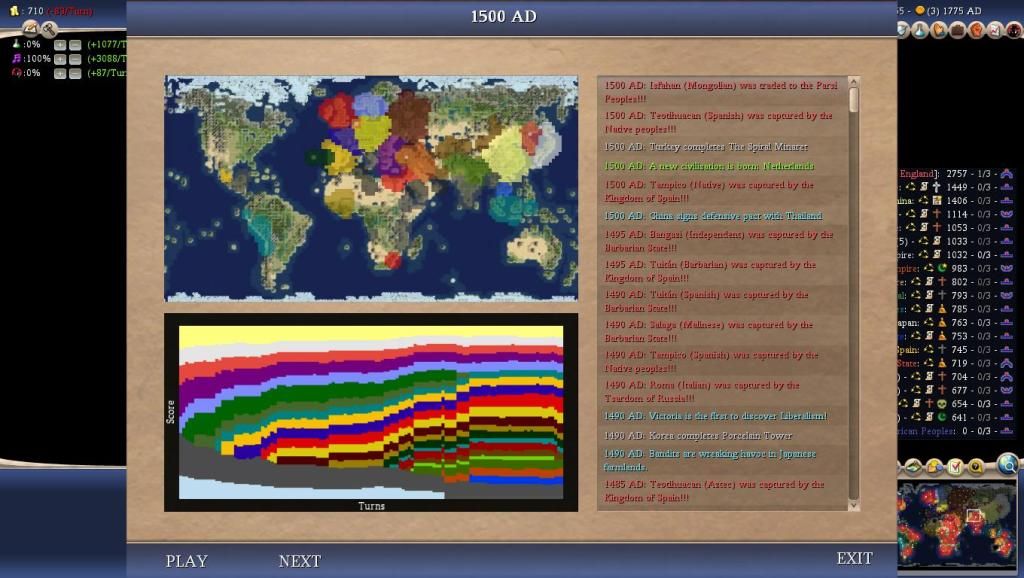Image resolution: width=1024 pixels, height=578 pixels.
Task: Increase the culture rate with plus button
Action: click(x=60, y=59)
